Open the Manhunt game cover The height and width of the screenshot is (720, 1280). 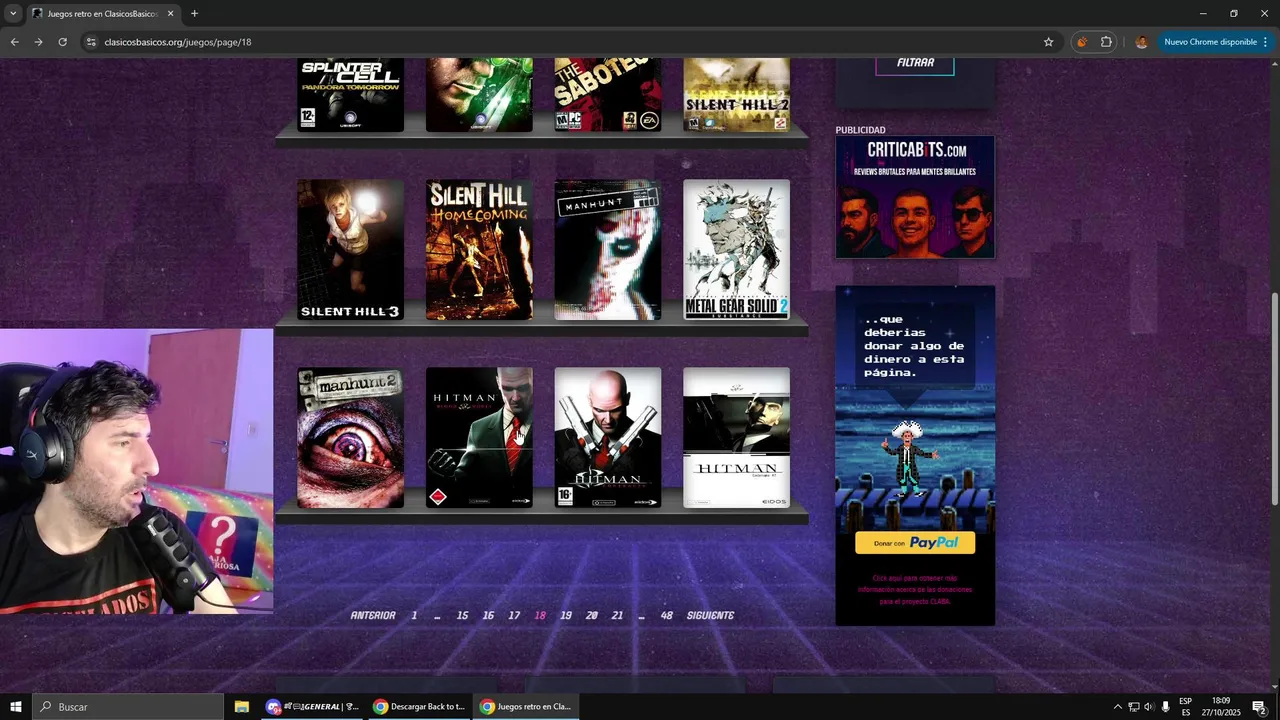click(608, 250)
